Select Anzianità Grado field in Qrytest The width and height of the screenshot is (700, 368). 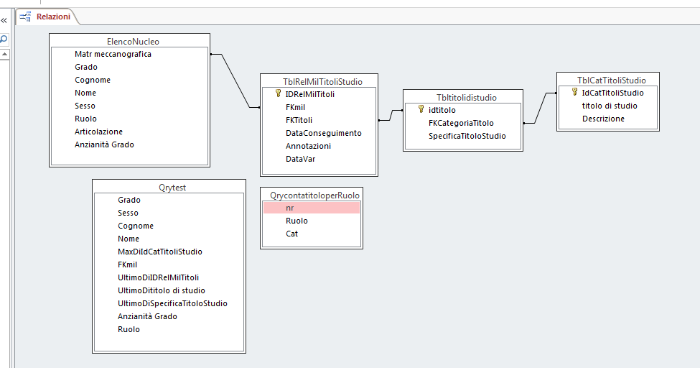(148, 317)
